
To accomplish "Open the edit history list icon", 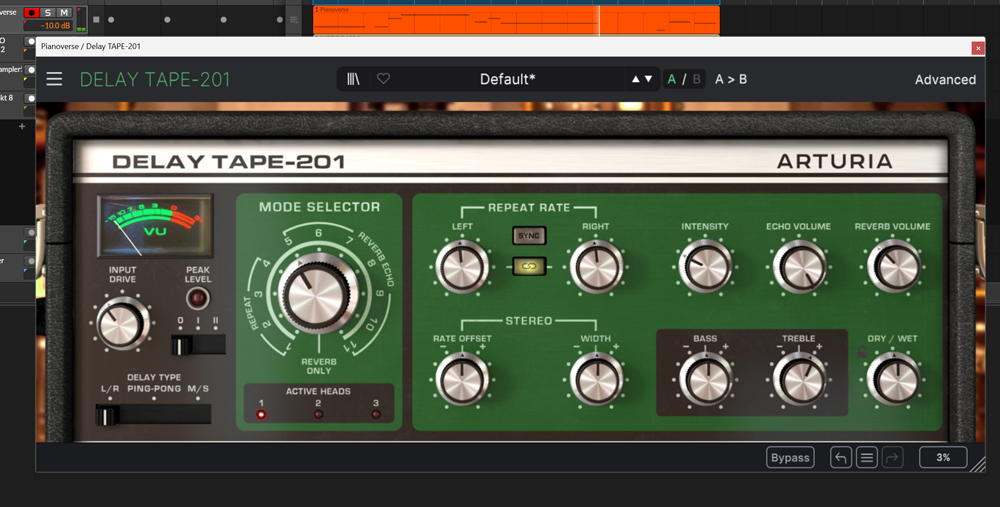I will pyautogui.click(x=867, y=458).
